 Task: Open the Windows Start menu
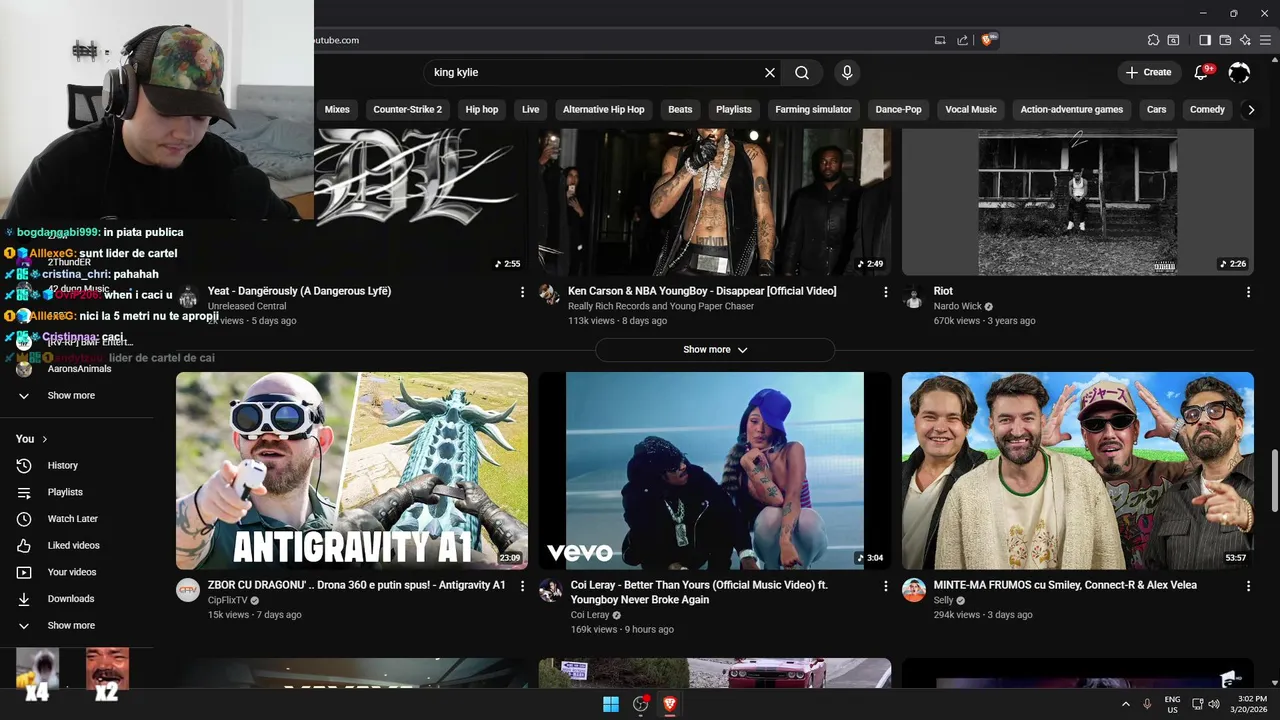pyautogui.click(x=611, y=704)
